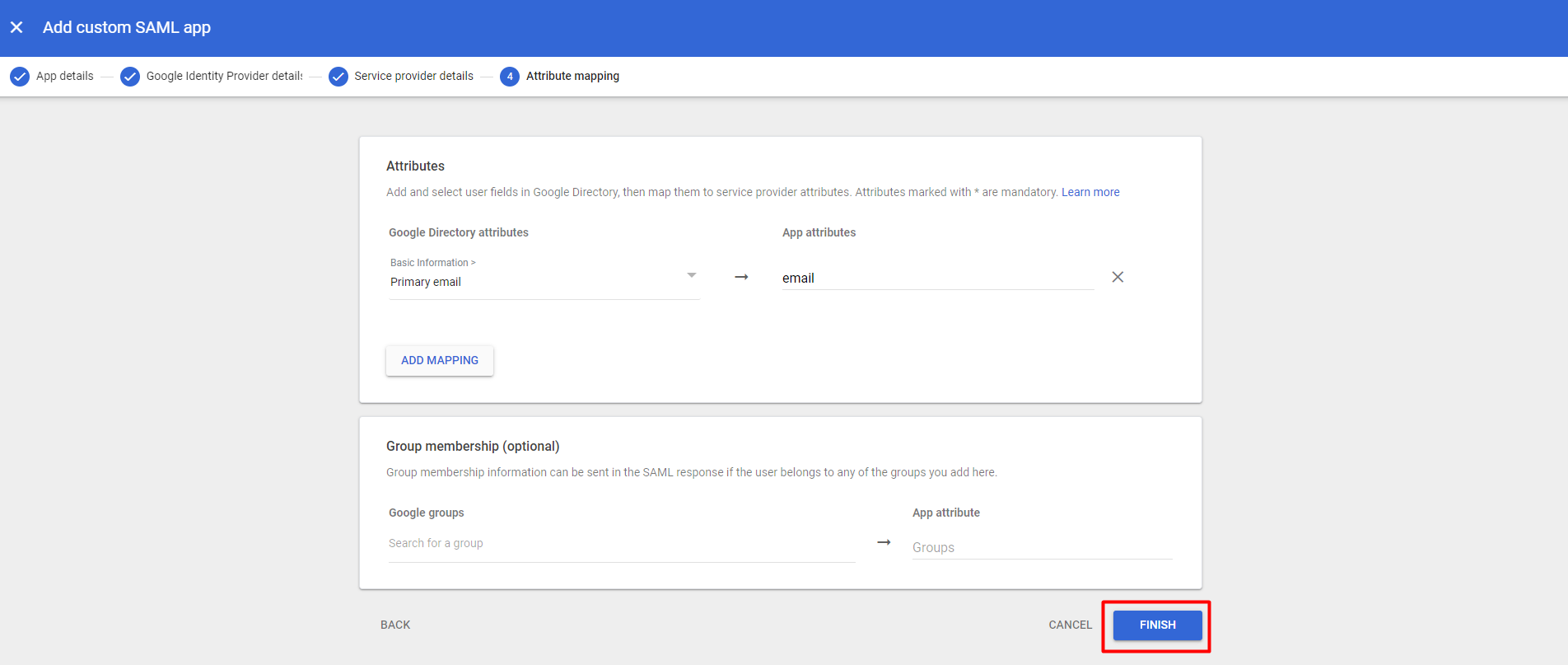1568x665 pixels.
Task: Switch to the App details step label
Action: tap(65, 76)
